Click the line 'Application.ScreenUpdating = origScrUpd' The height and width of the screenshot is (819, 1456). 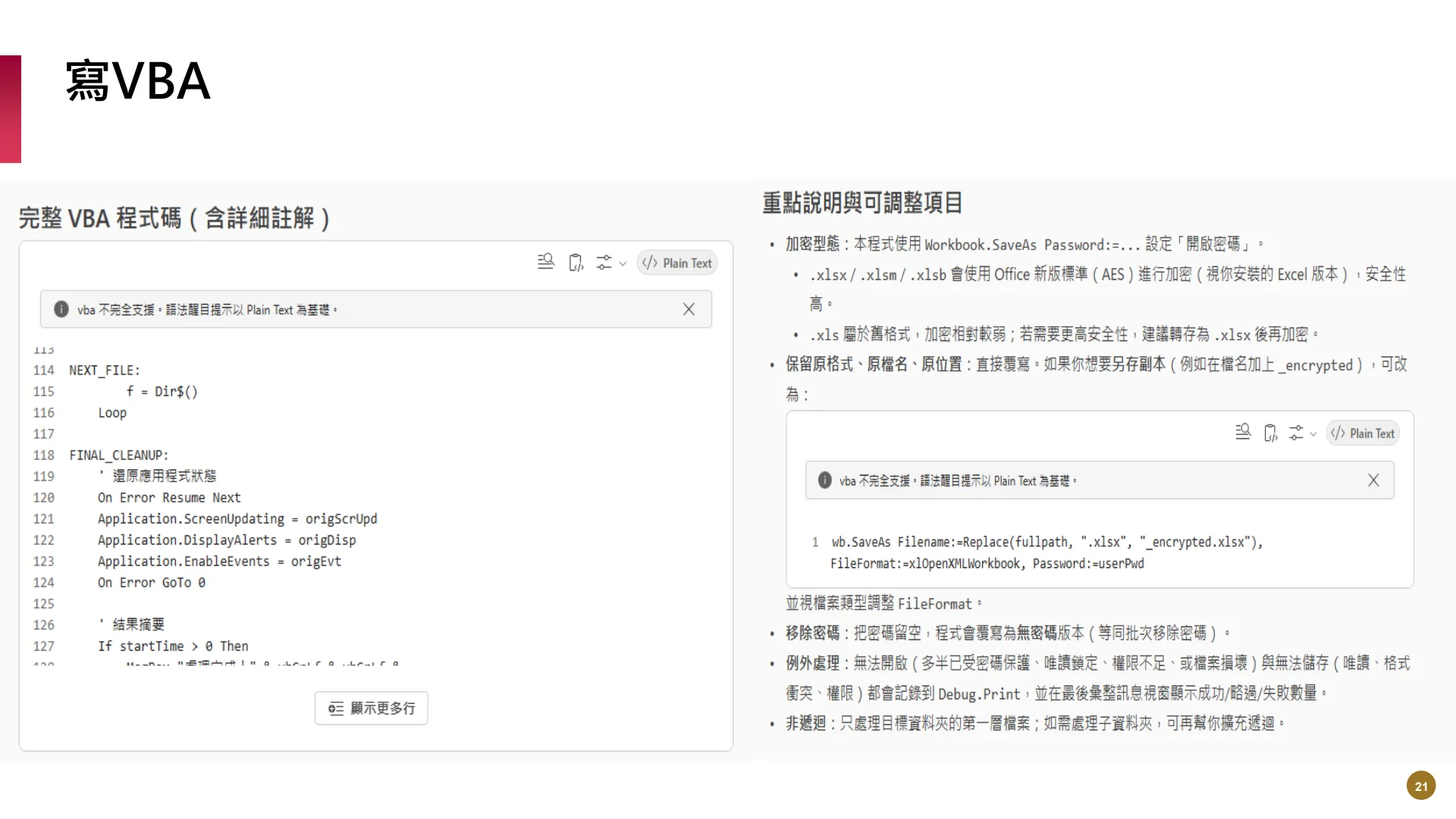(237, 519)
